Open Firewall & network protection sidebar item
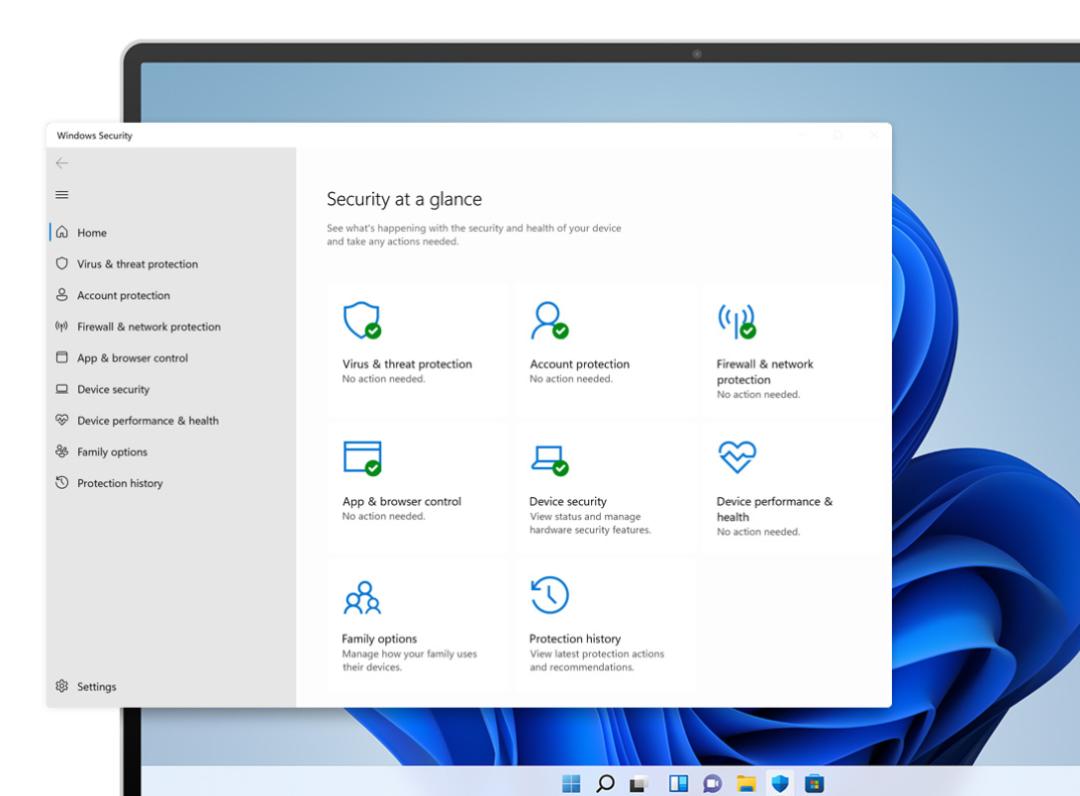The height and width of the screenshot is (796, 1080). [148, 327]
